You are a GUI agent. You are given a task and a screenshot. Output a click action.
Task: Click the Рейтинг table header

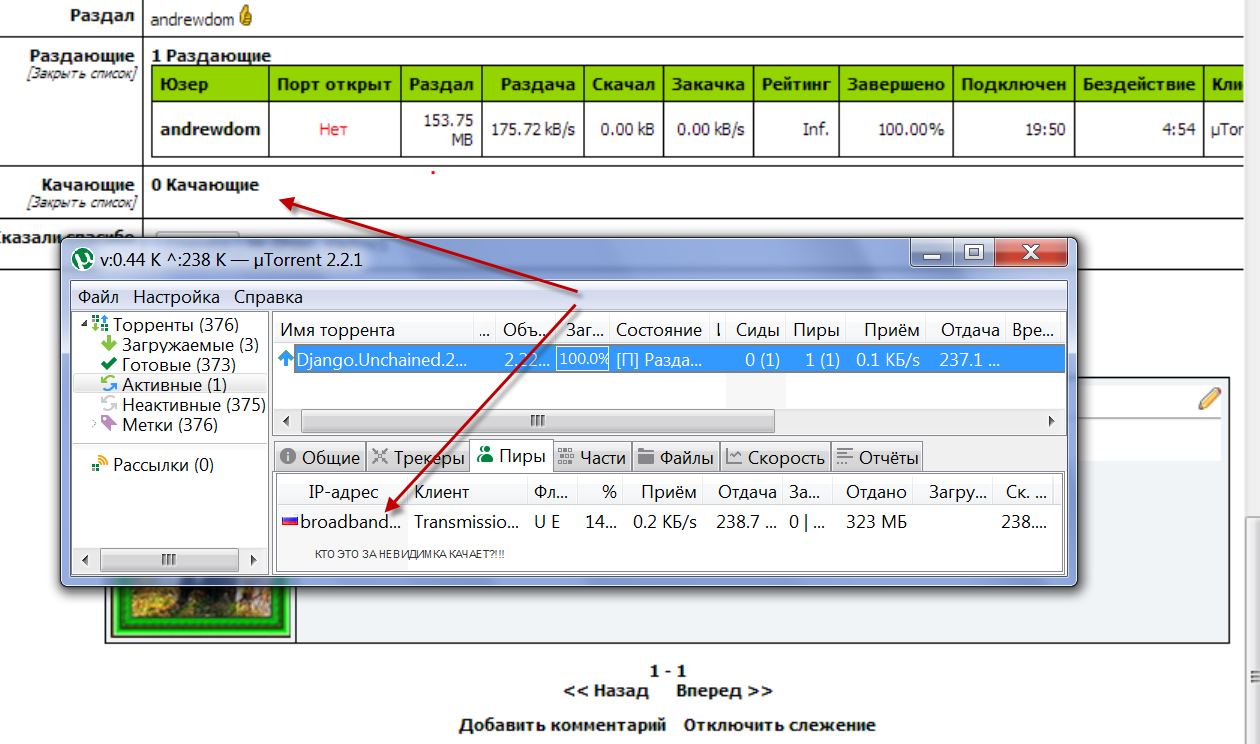pos(796,84)
